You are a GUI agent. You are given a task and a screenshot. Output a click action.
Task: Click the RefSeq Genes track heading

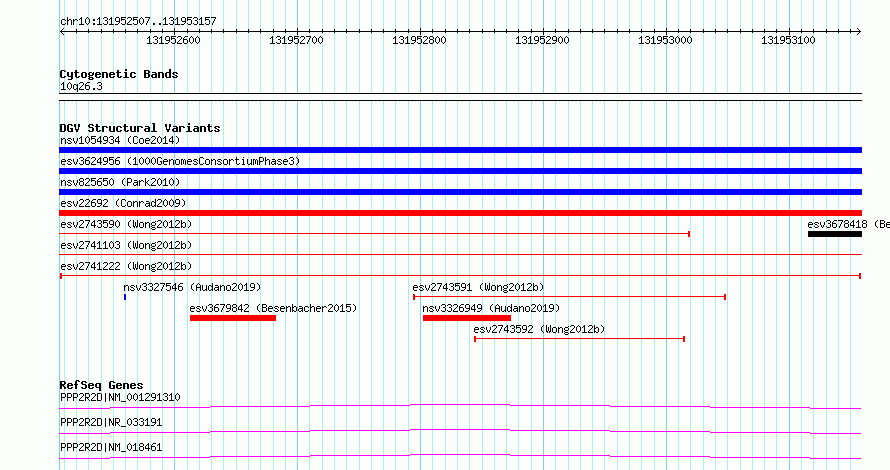click(101, 385)
